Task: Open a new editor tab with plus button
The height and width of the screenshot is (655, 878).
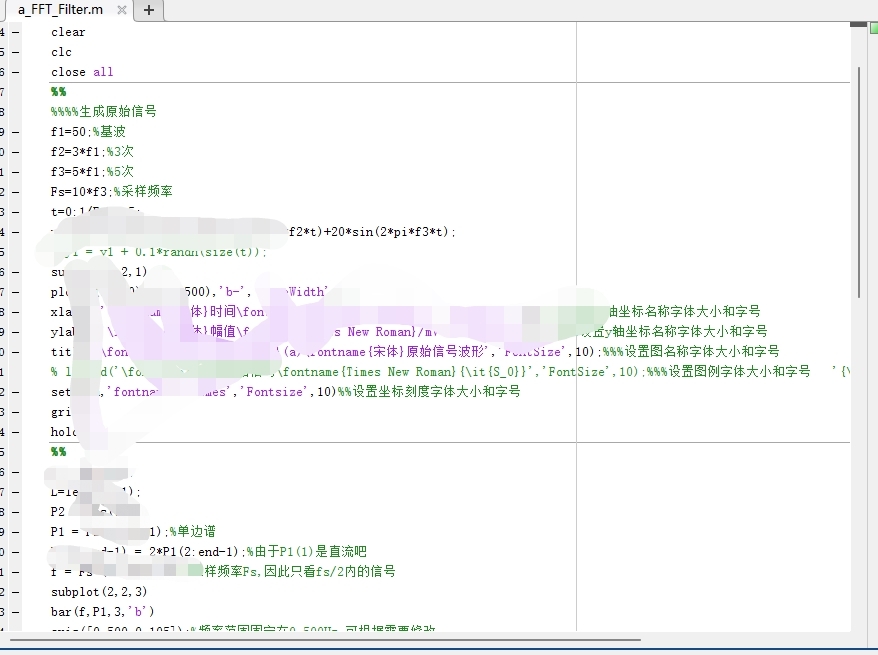Action: tap(149, 10)
